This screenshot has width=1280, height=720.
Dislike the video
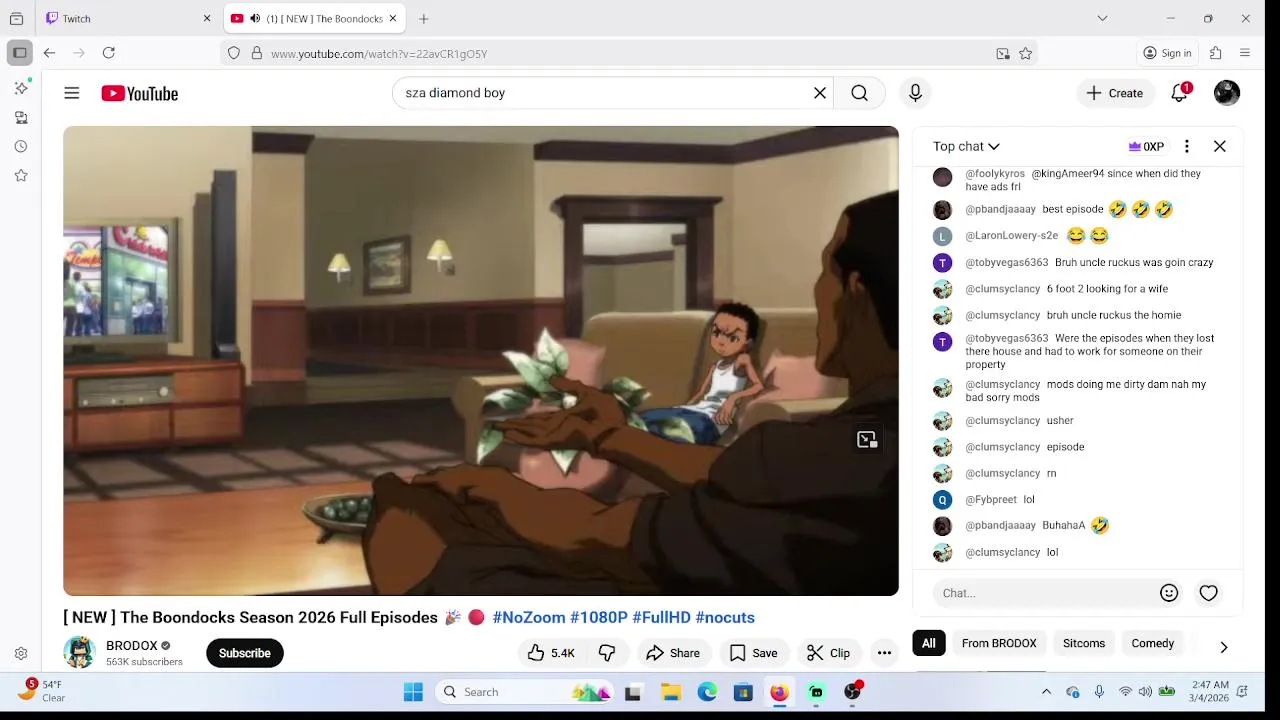tap(607, 653)
